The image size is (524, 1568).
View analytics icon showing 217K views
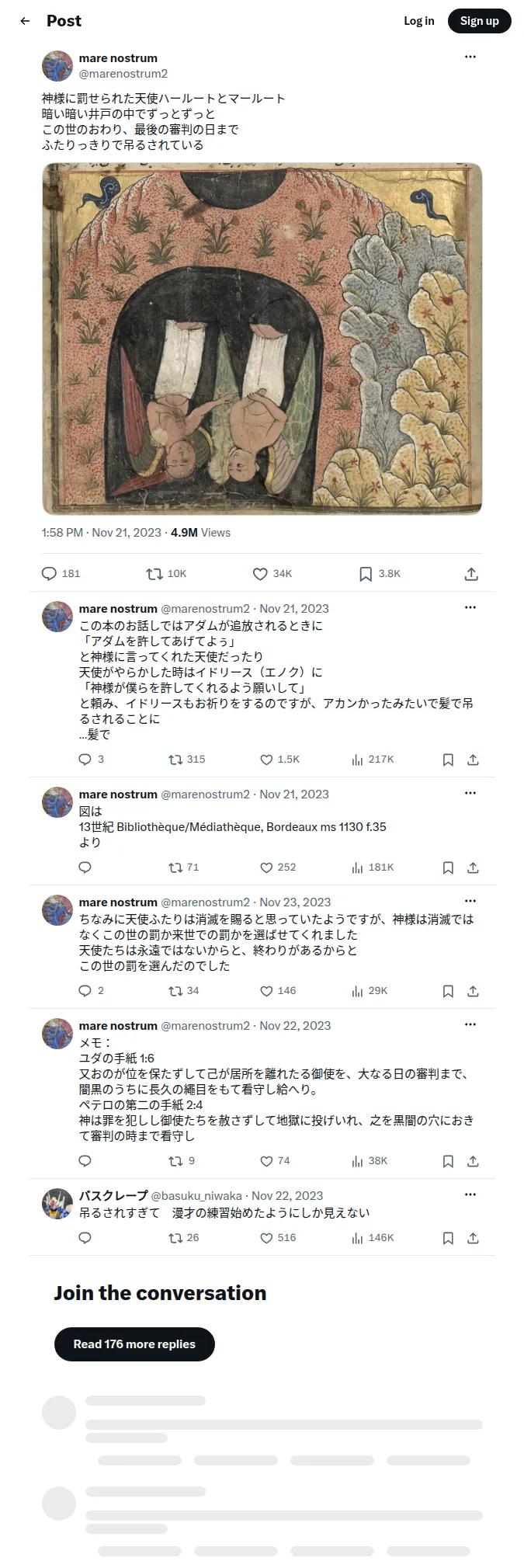357,760
